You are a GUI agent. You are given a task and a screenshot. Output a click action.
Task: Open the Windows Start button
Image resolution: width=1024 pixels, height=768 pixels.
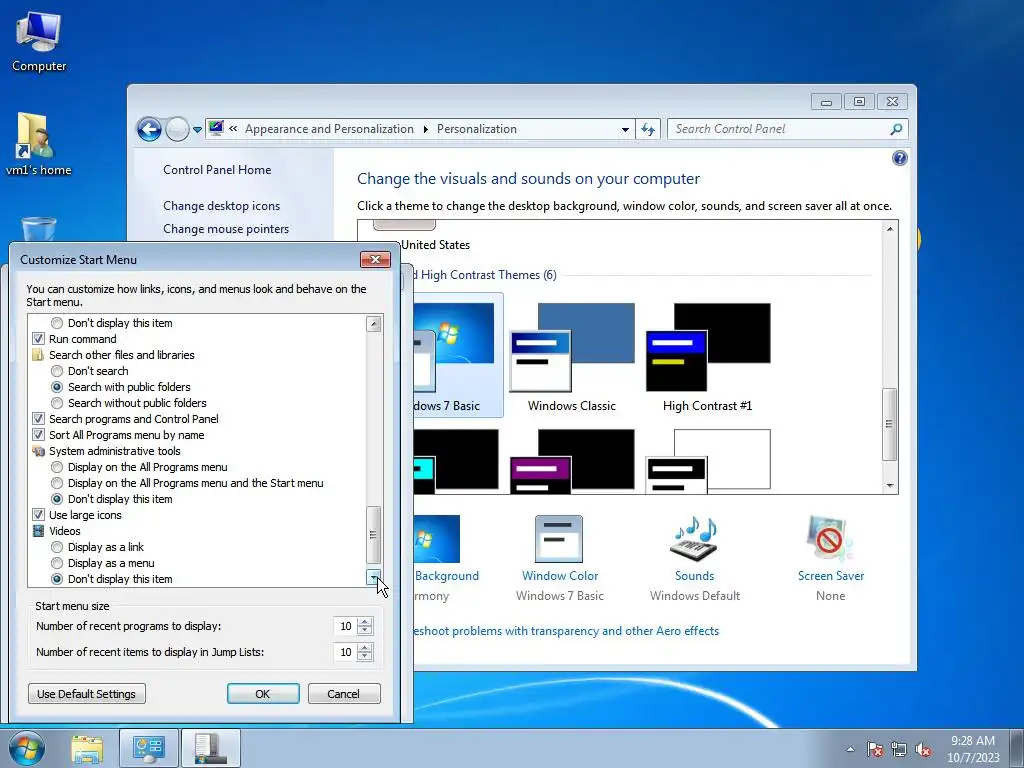pyautogui.click(x=27, y=748)
